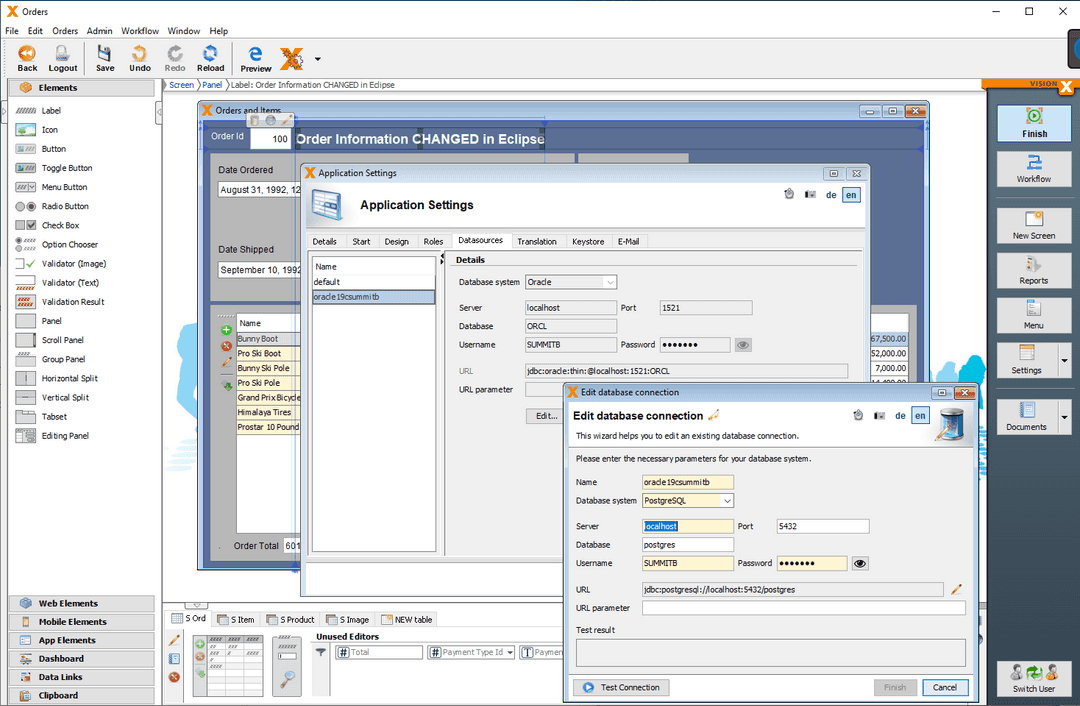Show the password in the Edit database connection dialog
Screen dimensions: 1080x706
859,563
